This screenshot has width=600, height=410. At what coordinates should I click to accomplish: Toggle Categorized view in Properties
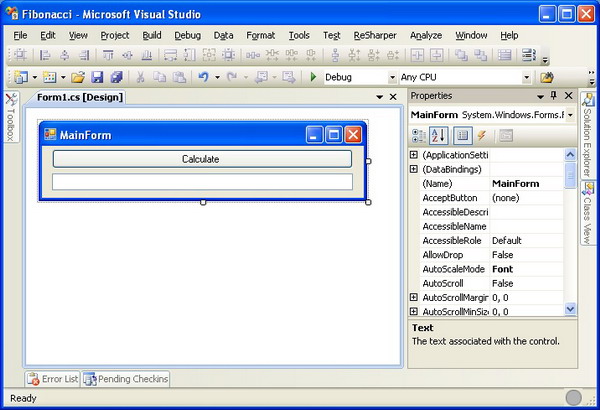pos(419,136)
